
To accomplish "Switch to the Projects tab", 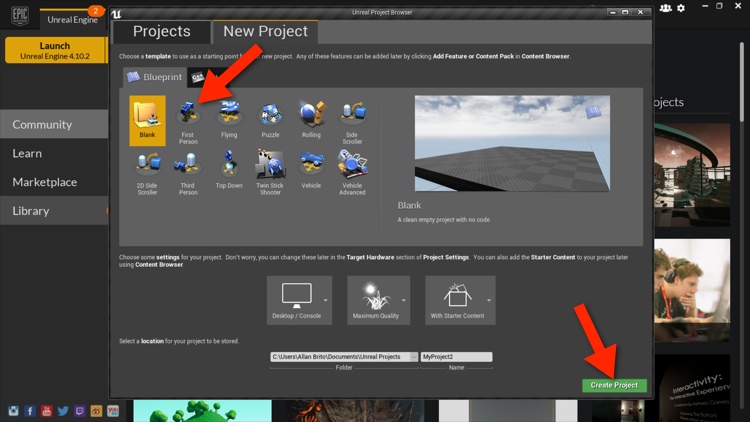I will [162, 32].
